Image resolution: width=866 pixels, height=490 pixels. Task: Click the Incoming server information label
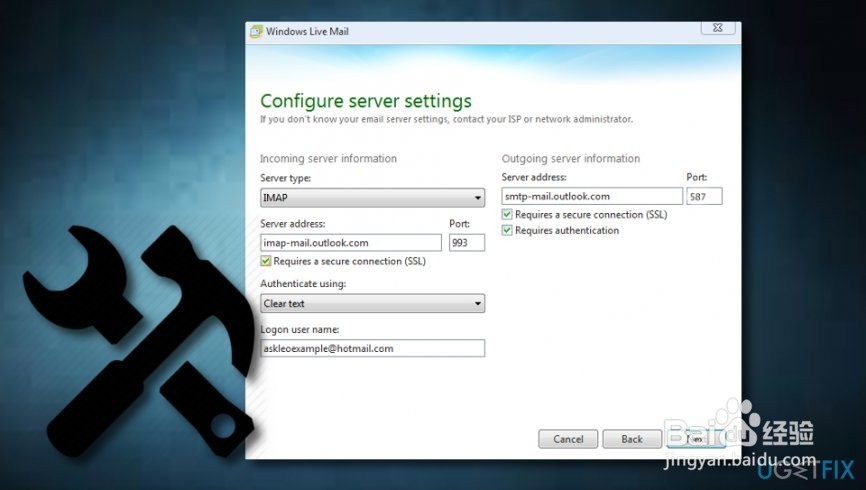(x=328, y=159)
